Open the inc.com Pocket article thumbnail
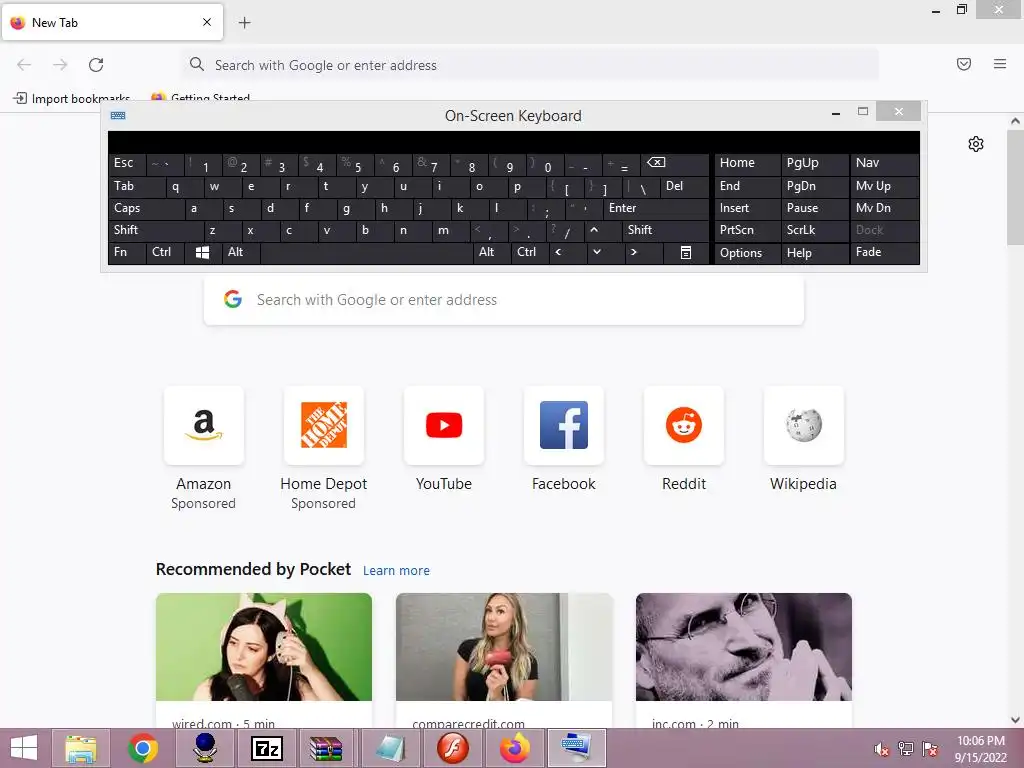 pos(744,647)
